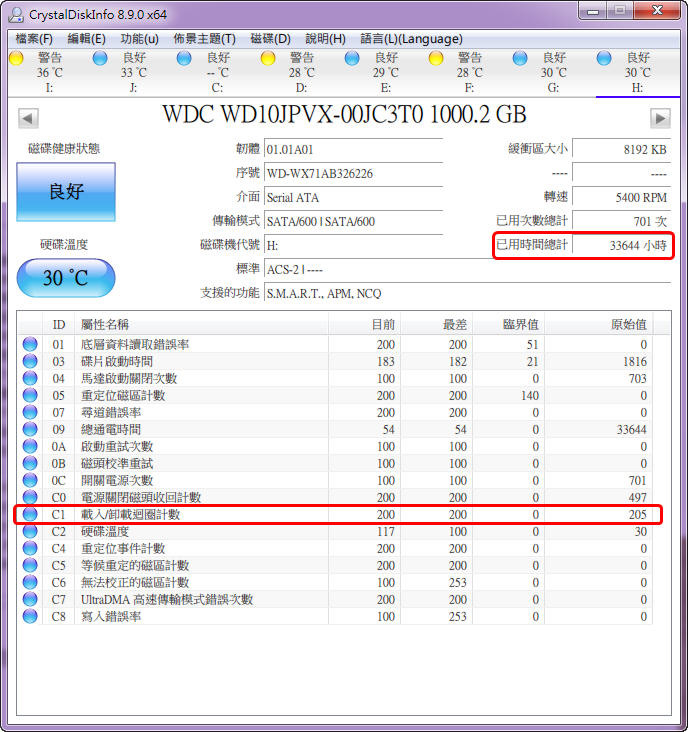Go to next disk arrow
Screen dimensions: 688x732
pos(660,118)
